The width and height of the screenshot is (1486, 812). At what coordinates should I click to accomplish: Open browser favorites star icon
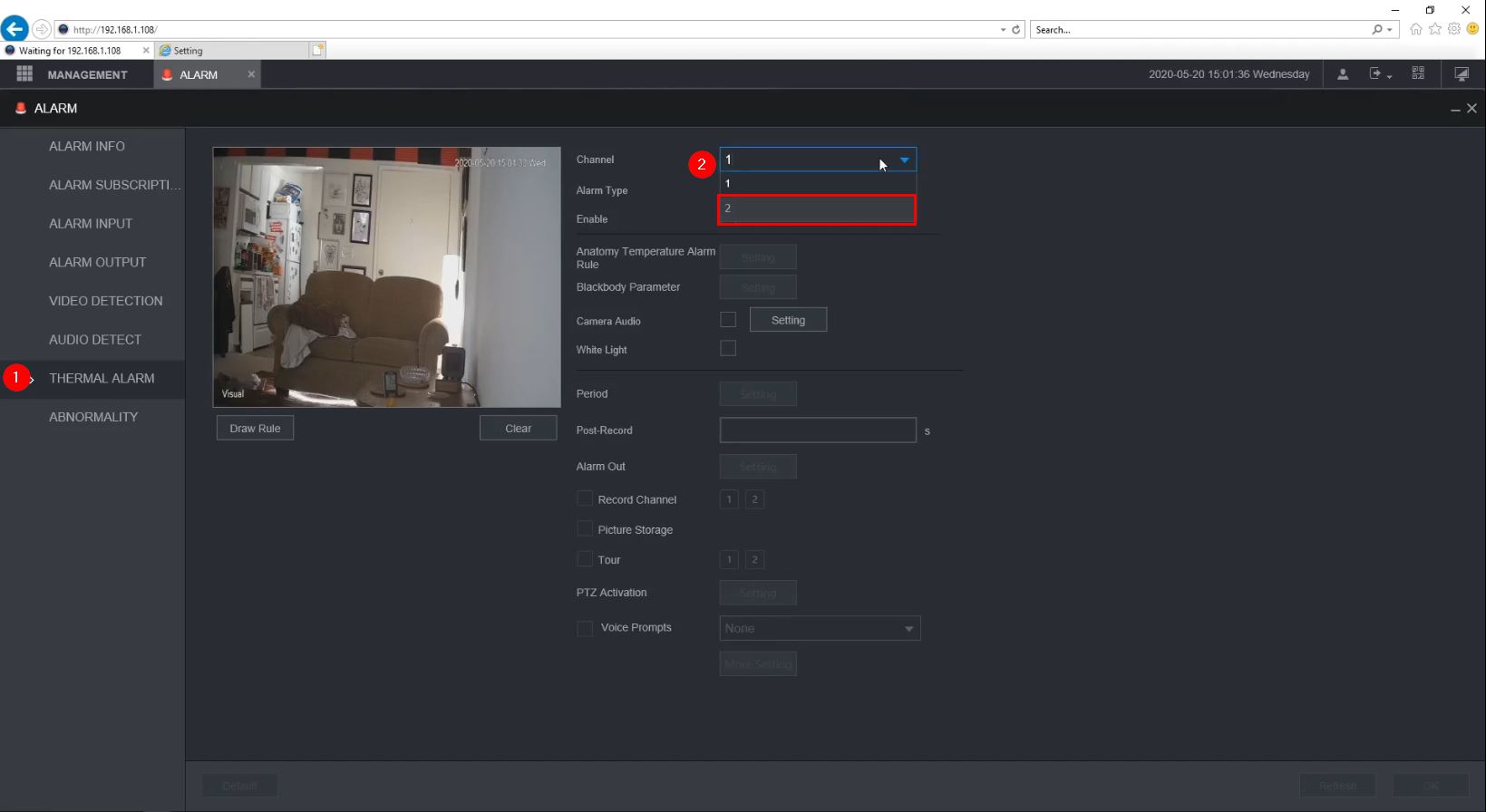(x=1434, y=29)
